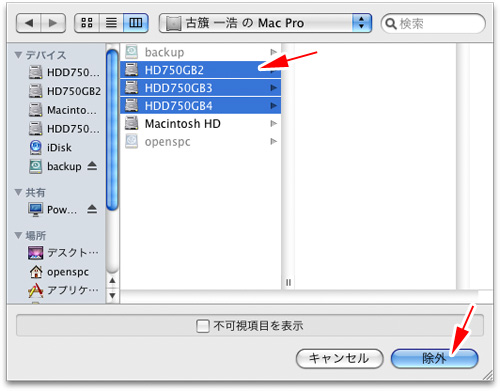Expand HDD750GB4 with its arrow

[x=274, y=106]
